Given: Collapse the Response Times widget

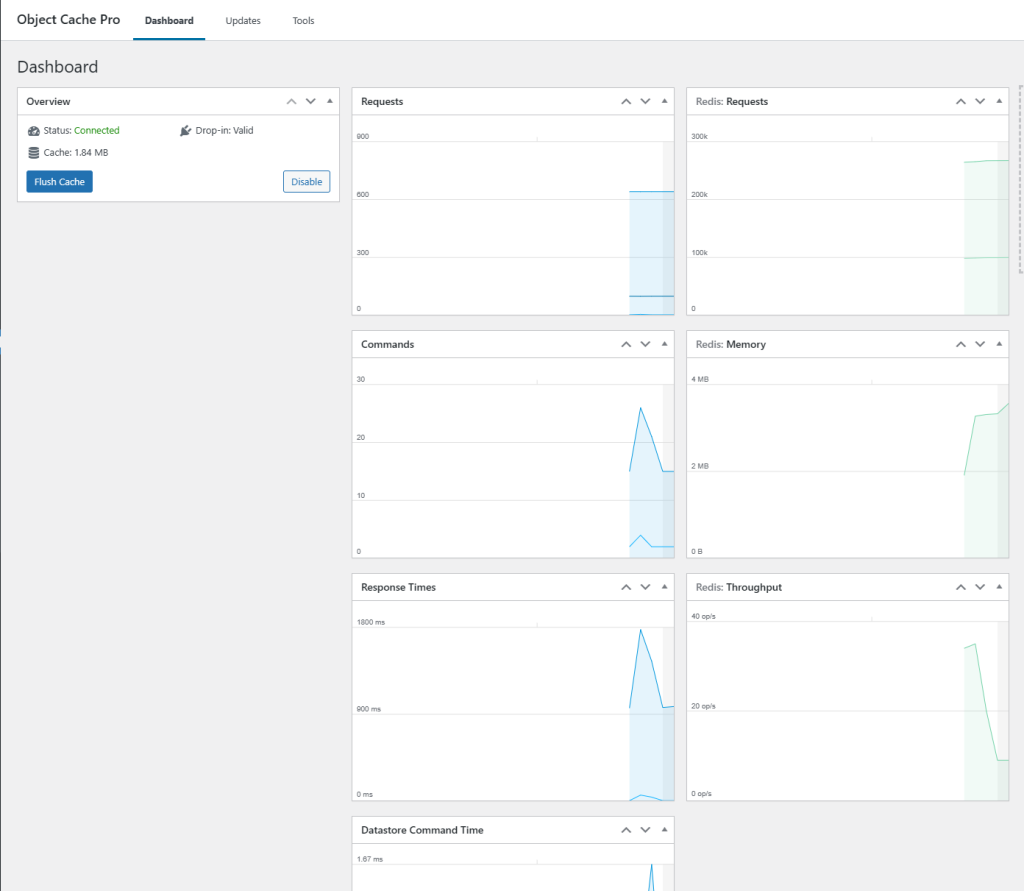Looking at the screenshot, I should [x=664, y=587].
